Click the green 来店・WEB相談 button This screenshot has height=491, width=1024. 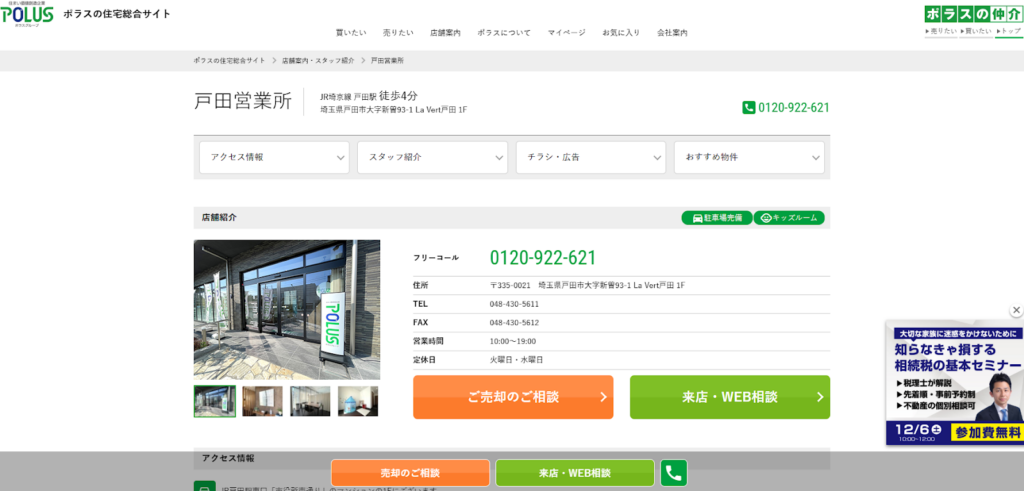coord(729,397)
